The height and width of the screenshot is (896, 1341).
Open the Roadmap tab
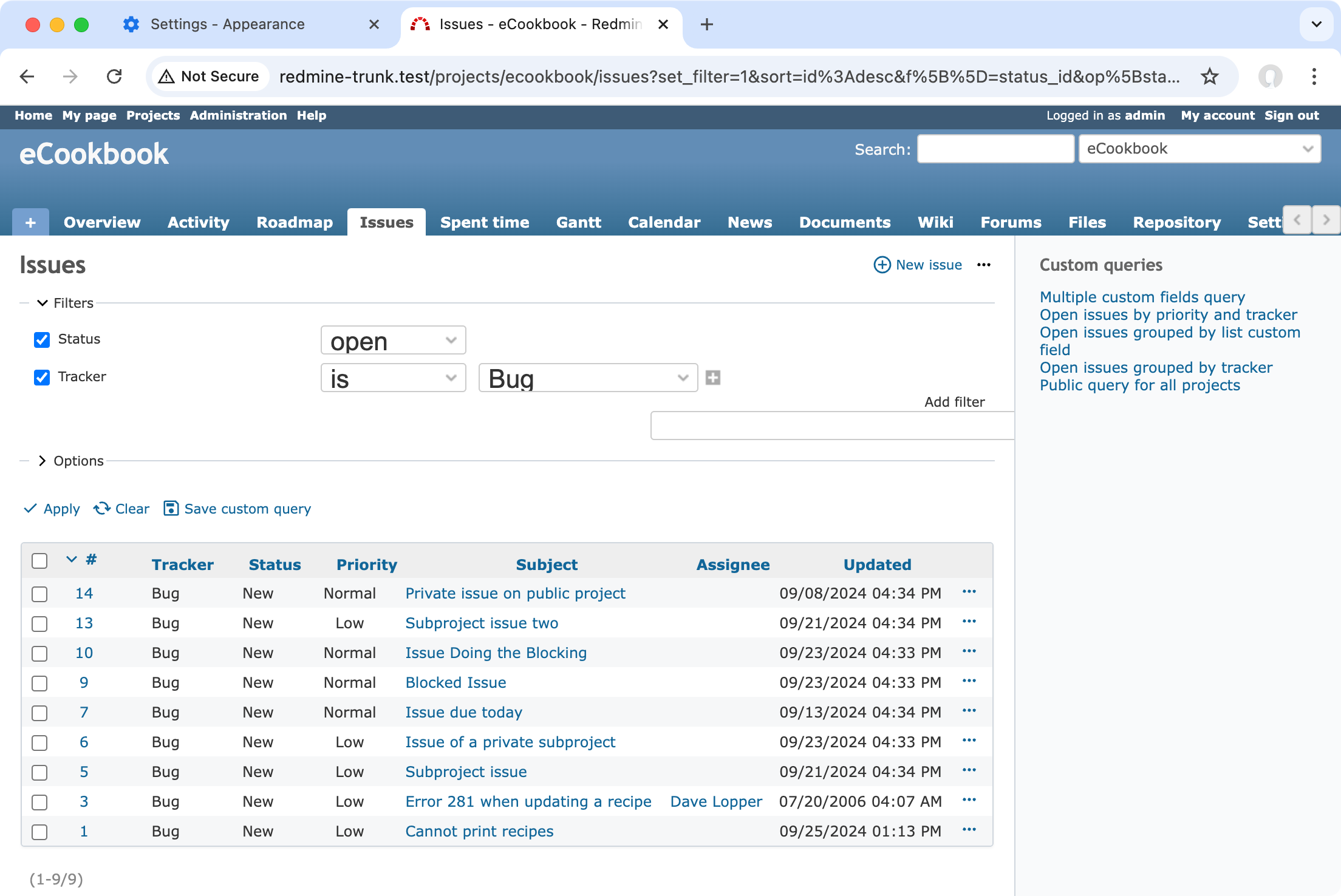(x=295, y=222)
